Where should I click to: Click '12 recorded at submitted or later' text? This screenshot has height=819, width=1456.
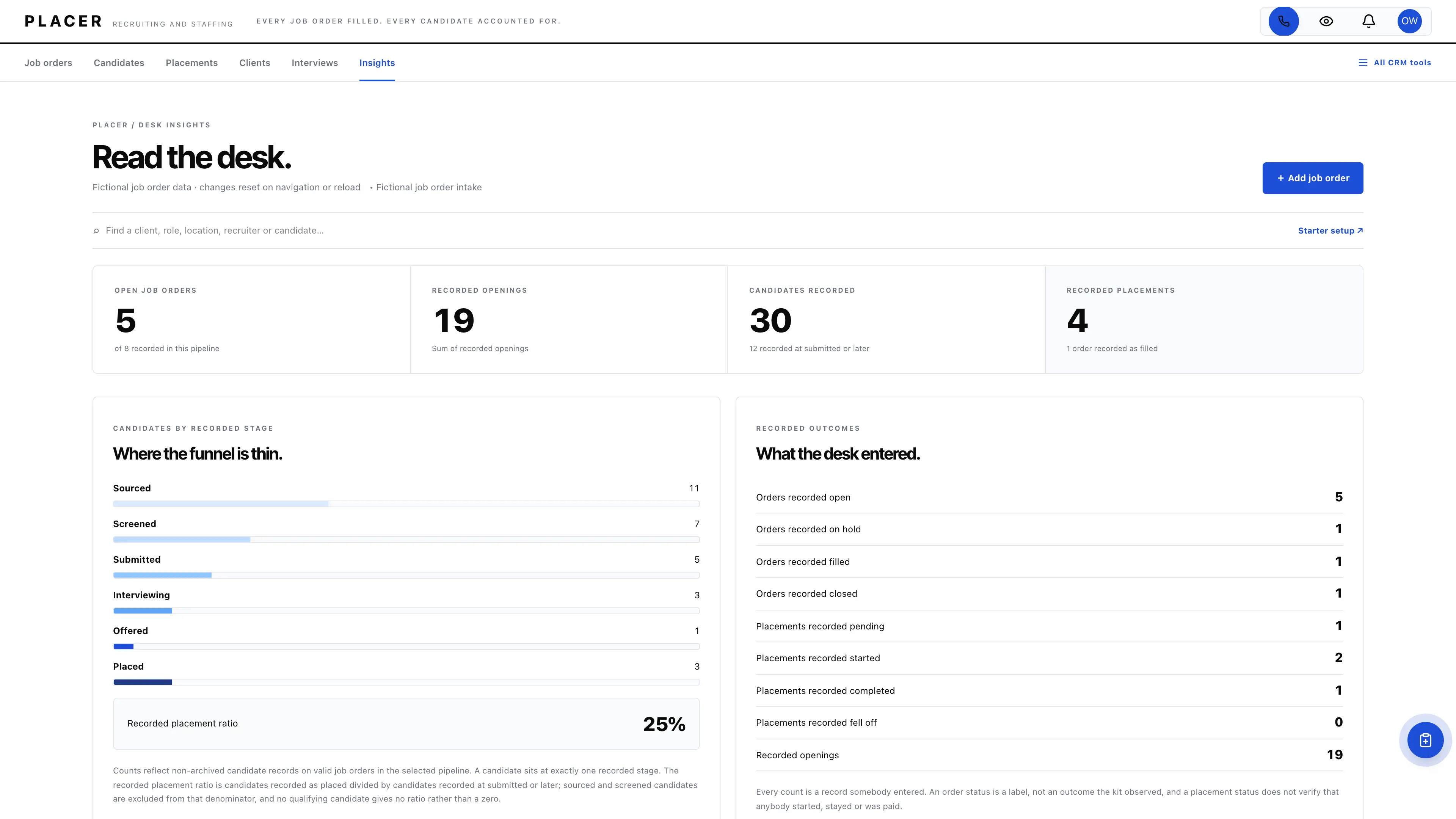click(809, 349)
